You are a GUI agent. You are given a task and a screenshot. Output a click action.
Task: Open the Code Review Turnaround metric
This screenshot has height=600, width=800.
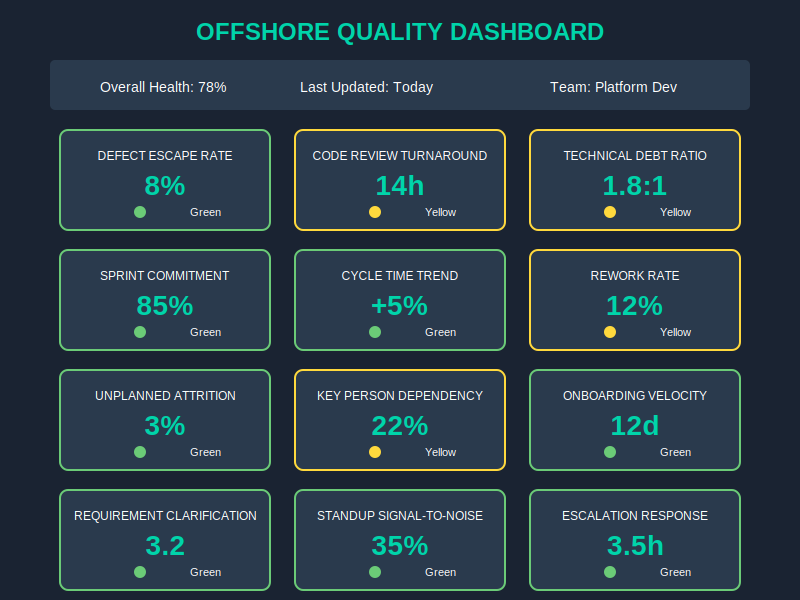pos(400,180)
